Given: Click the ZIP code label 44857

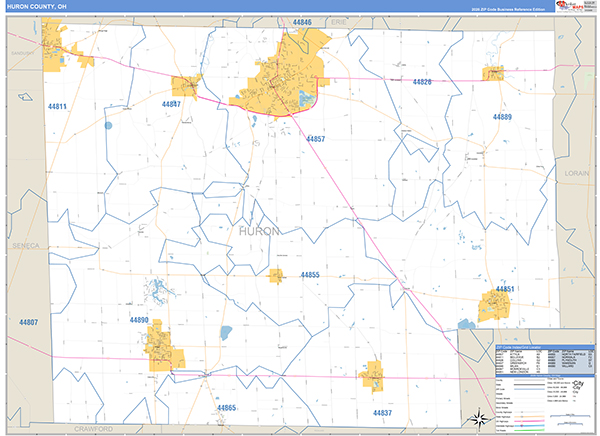Looking at the screenshot, I should tap(315, 139).
